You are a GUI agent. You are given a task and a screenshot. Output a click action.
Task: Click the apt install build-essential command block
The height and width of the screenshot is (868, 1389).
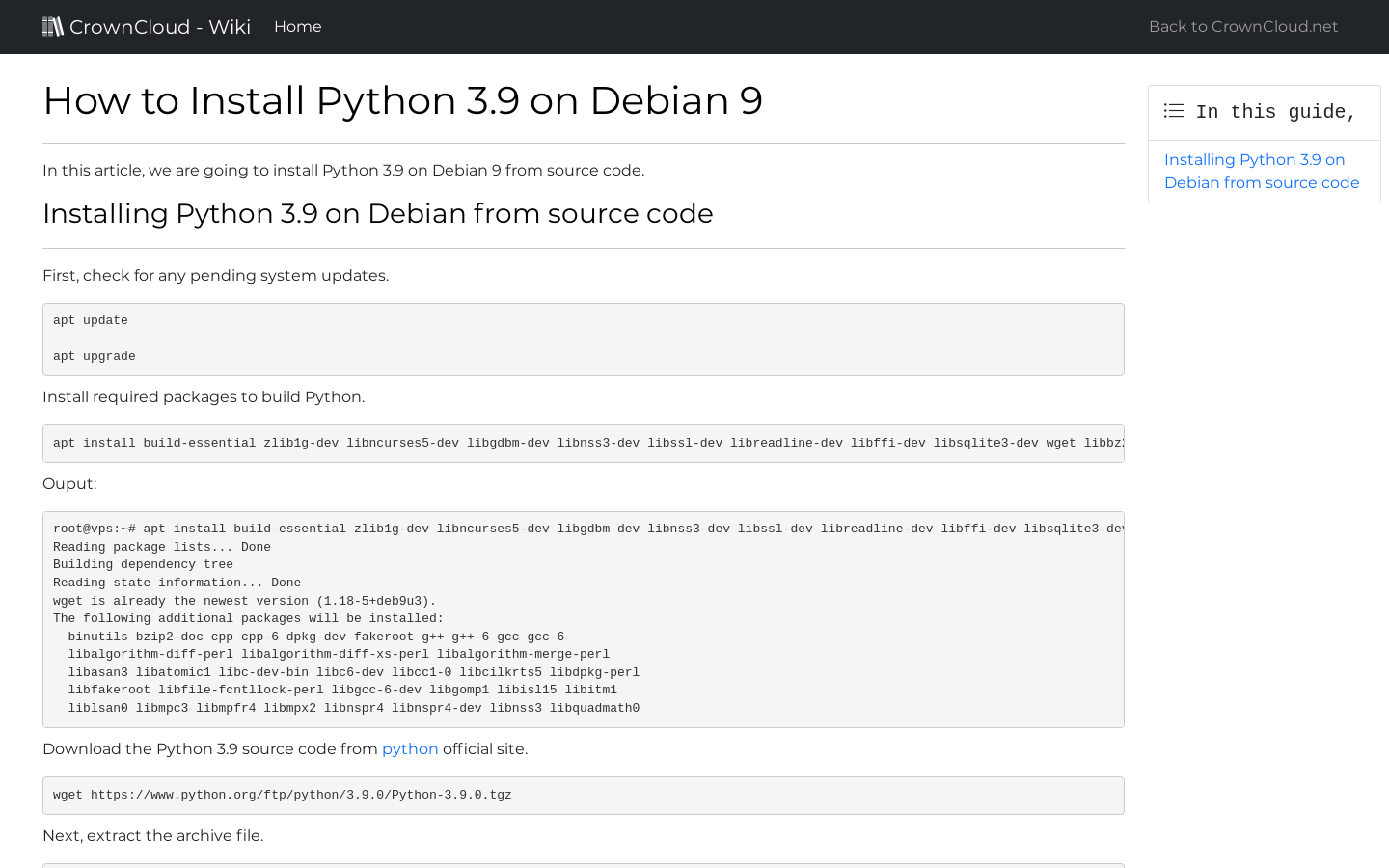tap(584, 444)
